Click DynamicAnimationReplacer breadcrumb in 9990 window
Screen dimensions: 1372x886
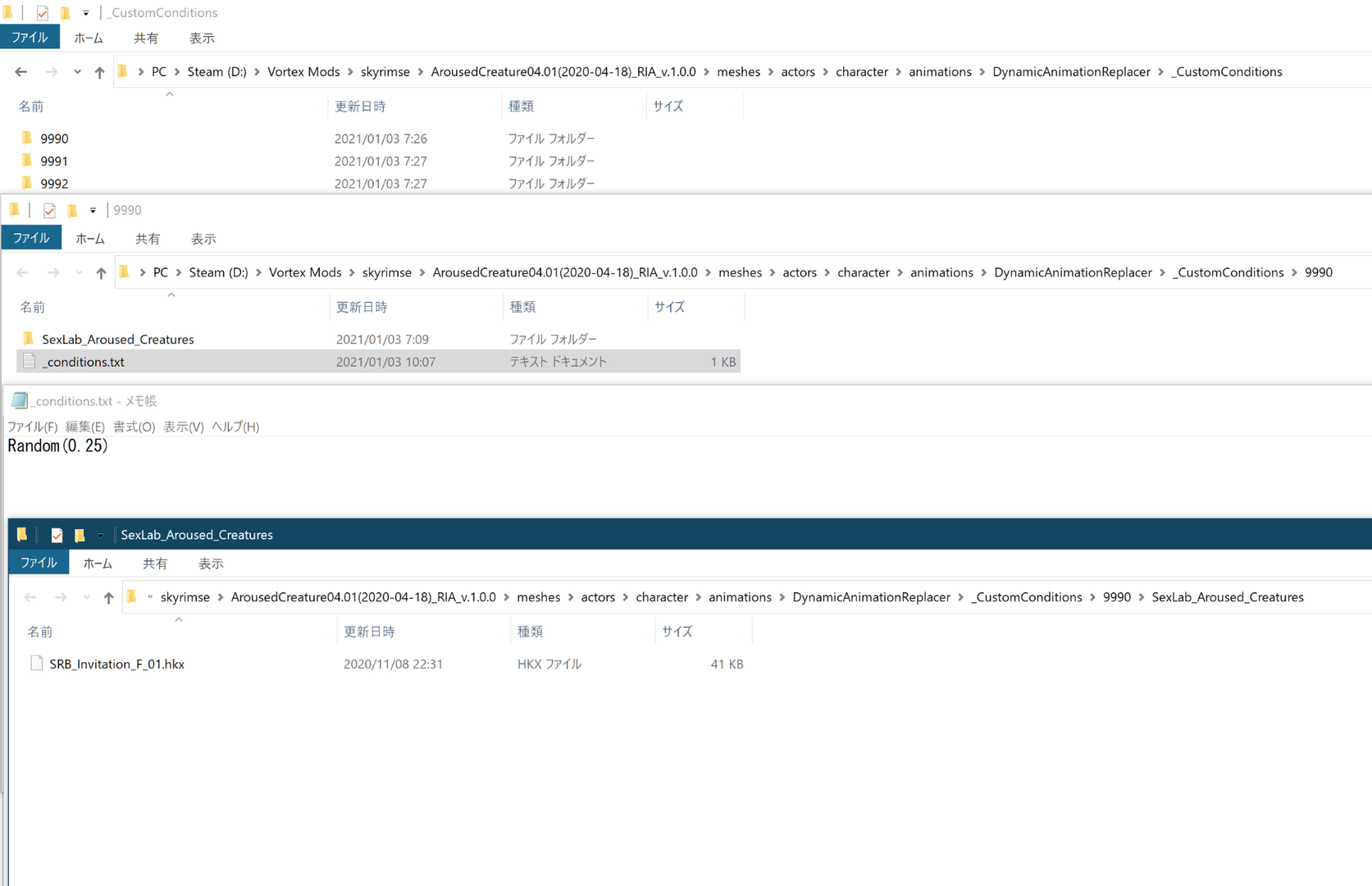pos(1073,273)
